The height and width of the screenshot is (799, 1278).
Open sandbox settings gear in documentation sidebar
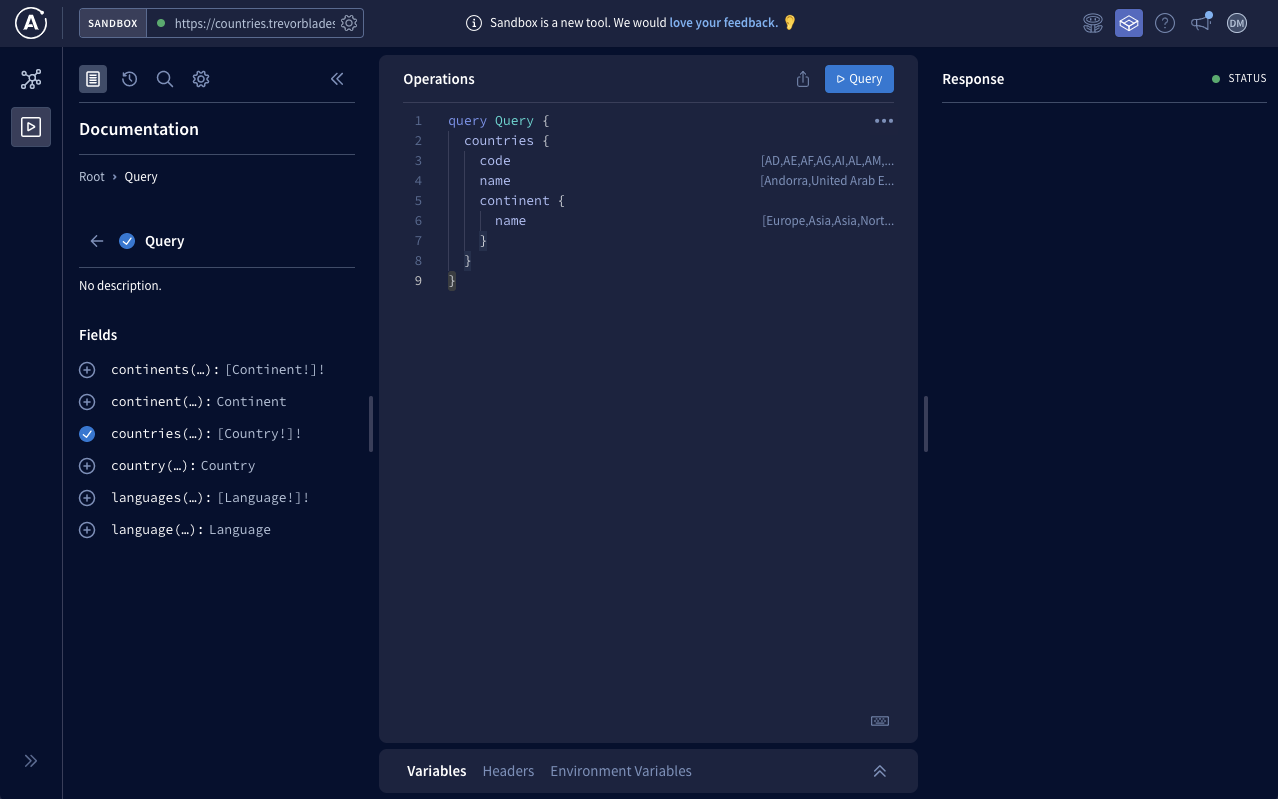point(201,78)
